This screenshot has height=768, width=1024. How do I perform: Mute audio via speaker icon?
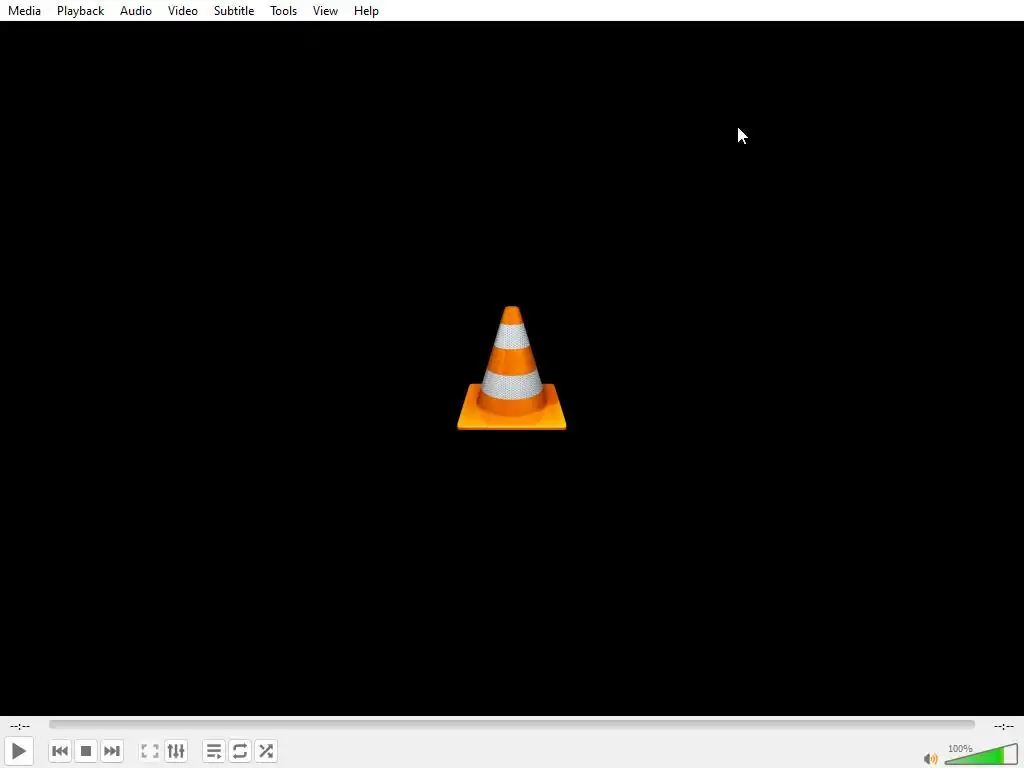pos(931,758)
